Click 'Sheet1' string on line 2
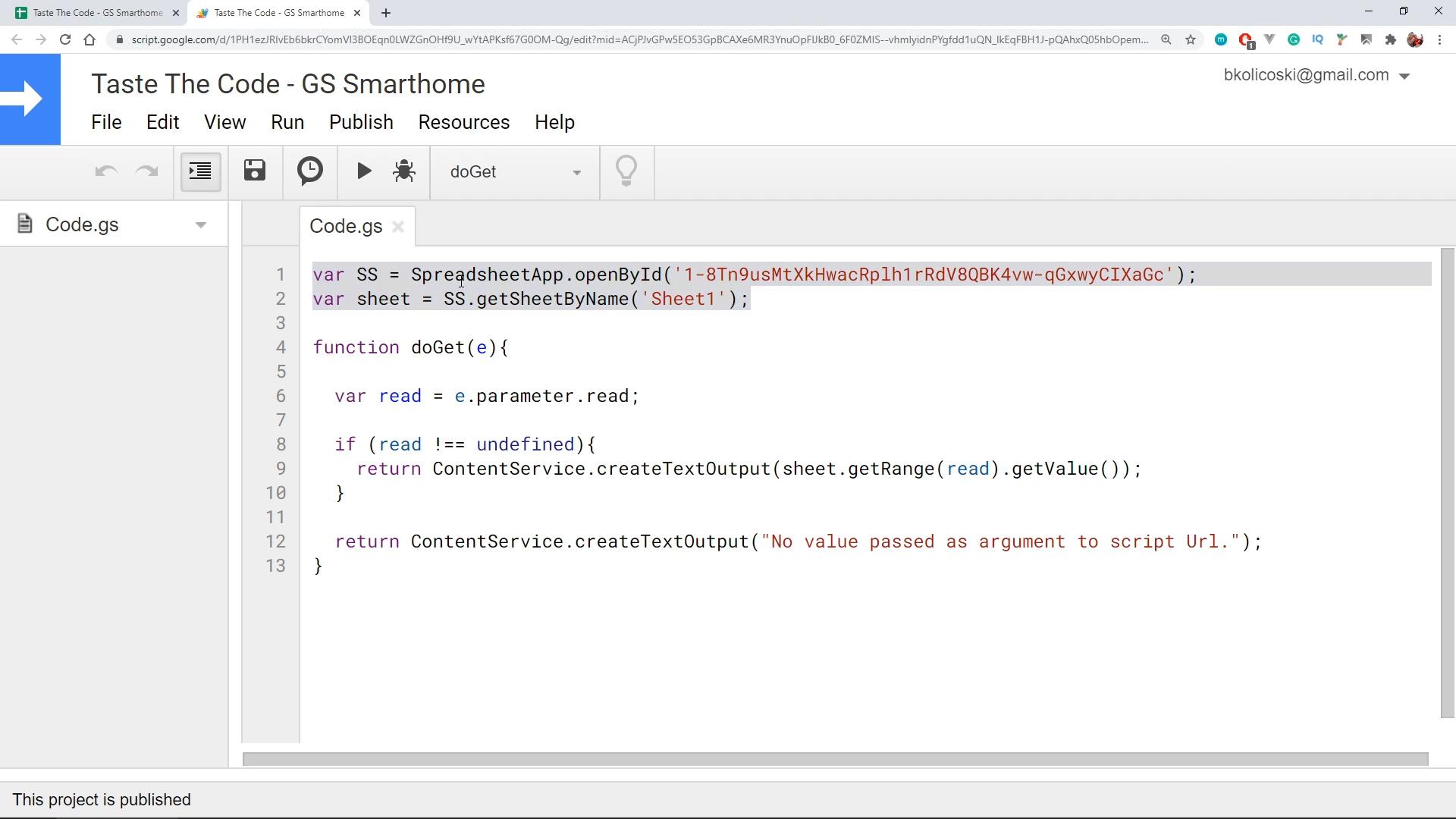 [684, 299]
